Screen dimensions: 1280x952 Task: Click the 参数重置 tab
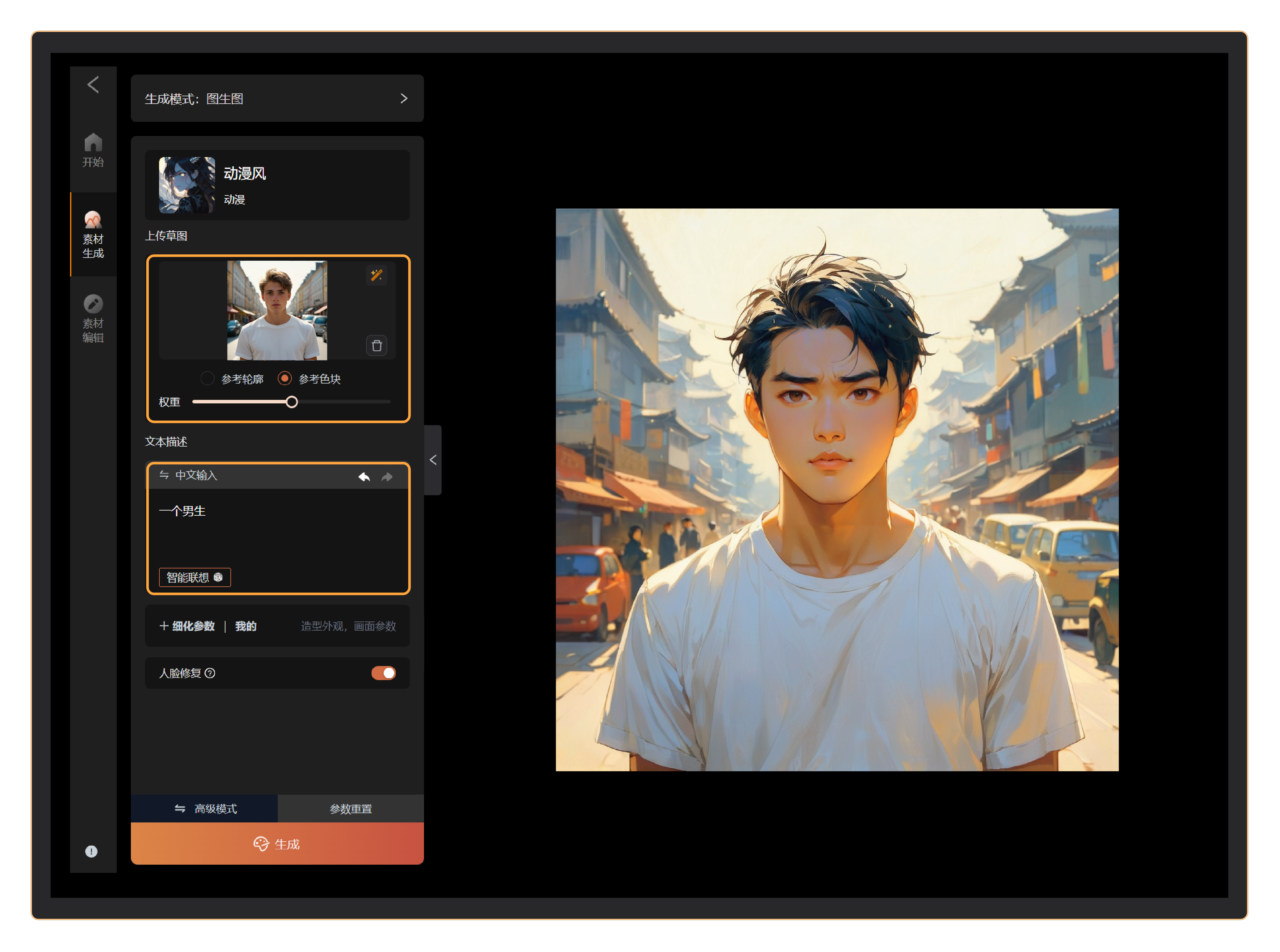coord(351,808)
